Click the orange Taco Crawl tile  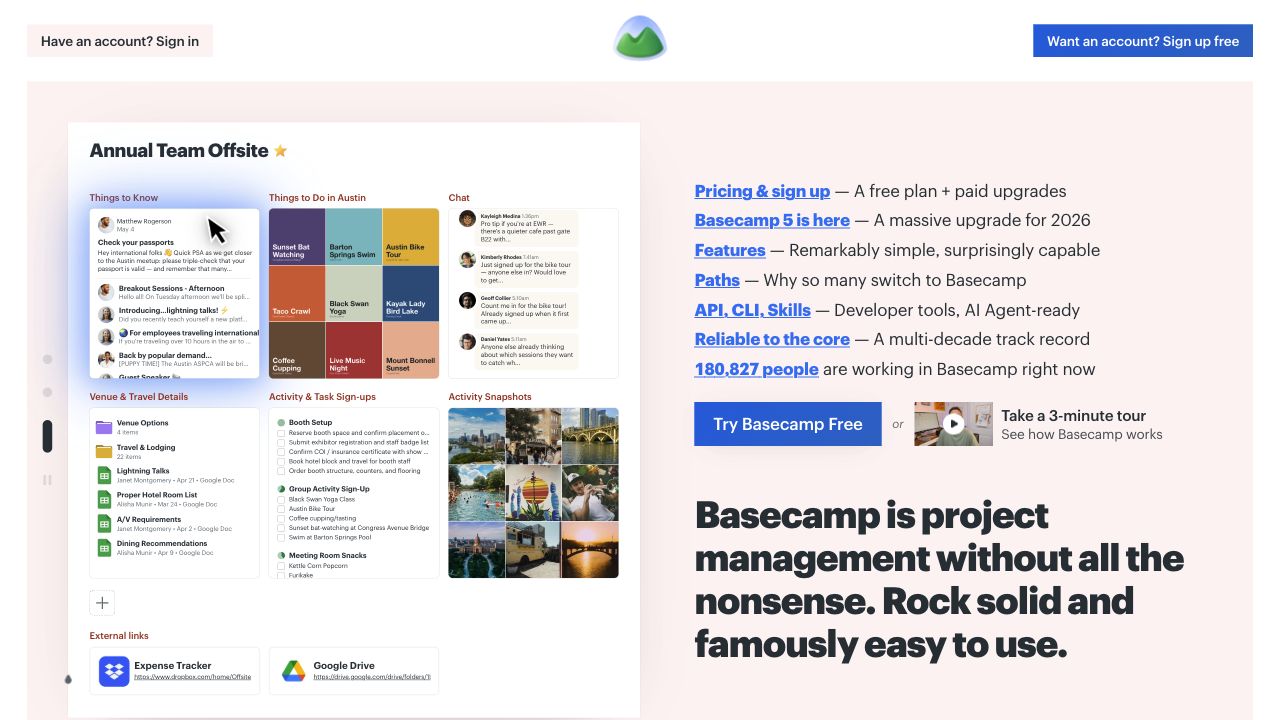tap(297, 293)
